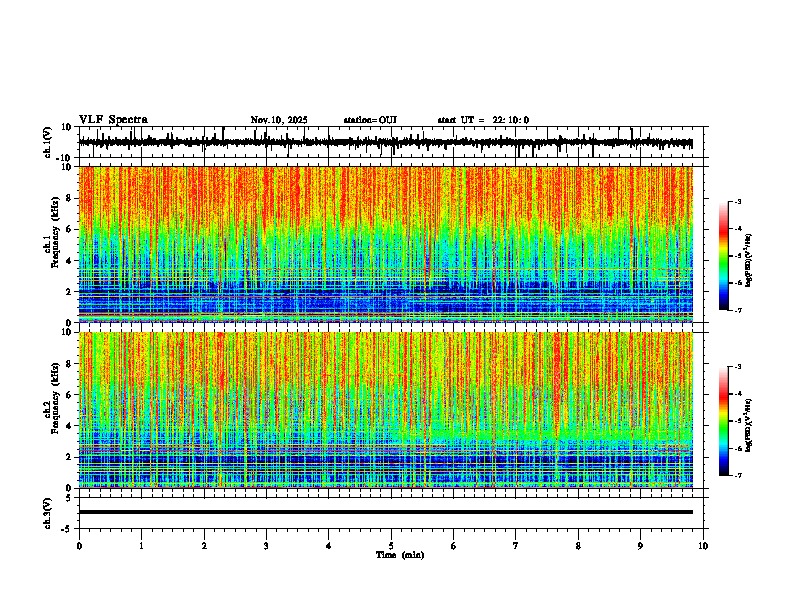Click the "ch.1(V)" waveform axis label
Image resolution: width=792 pixels, height=612 pixels.
[47, 142]
